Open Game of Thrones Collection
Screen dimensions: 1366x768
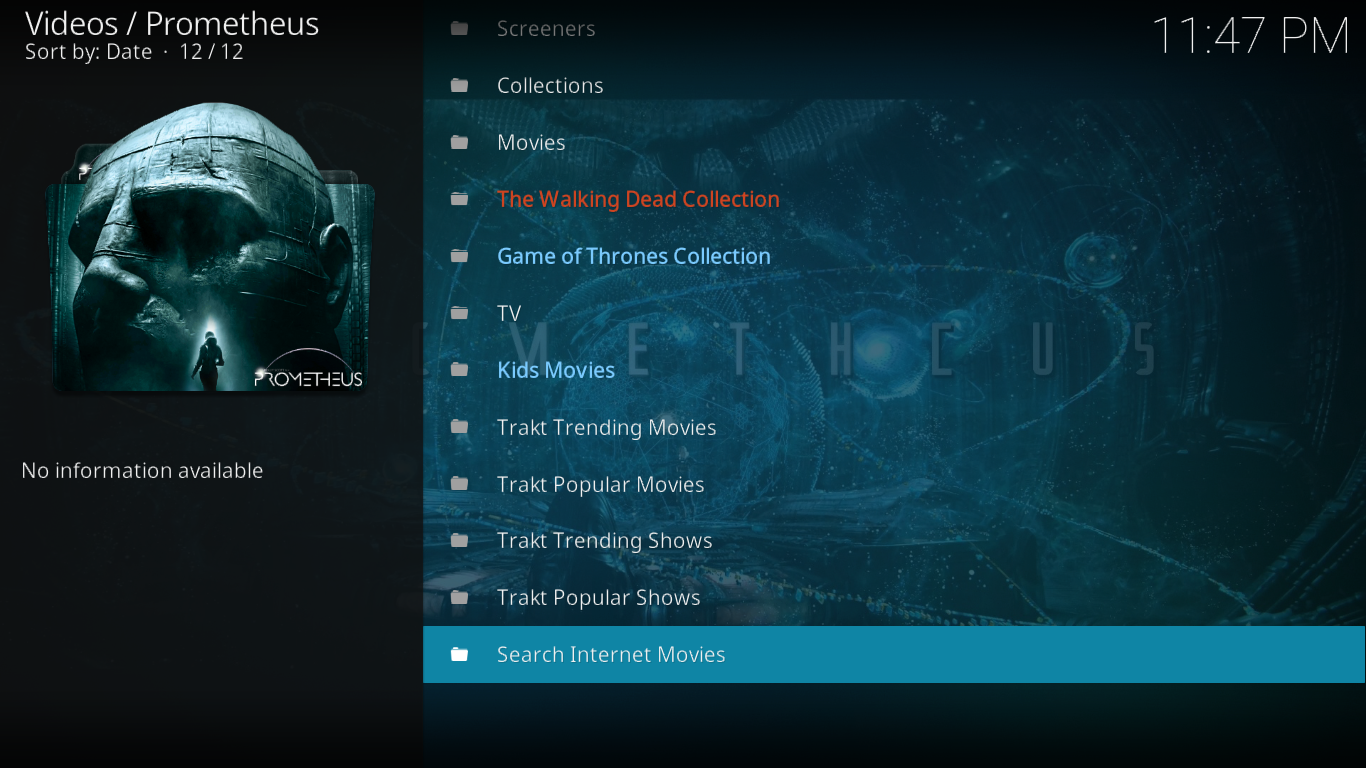[894, 256]
